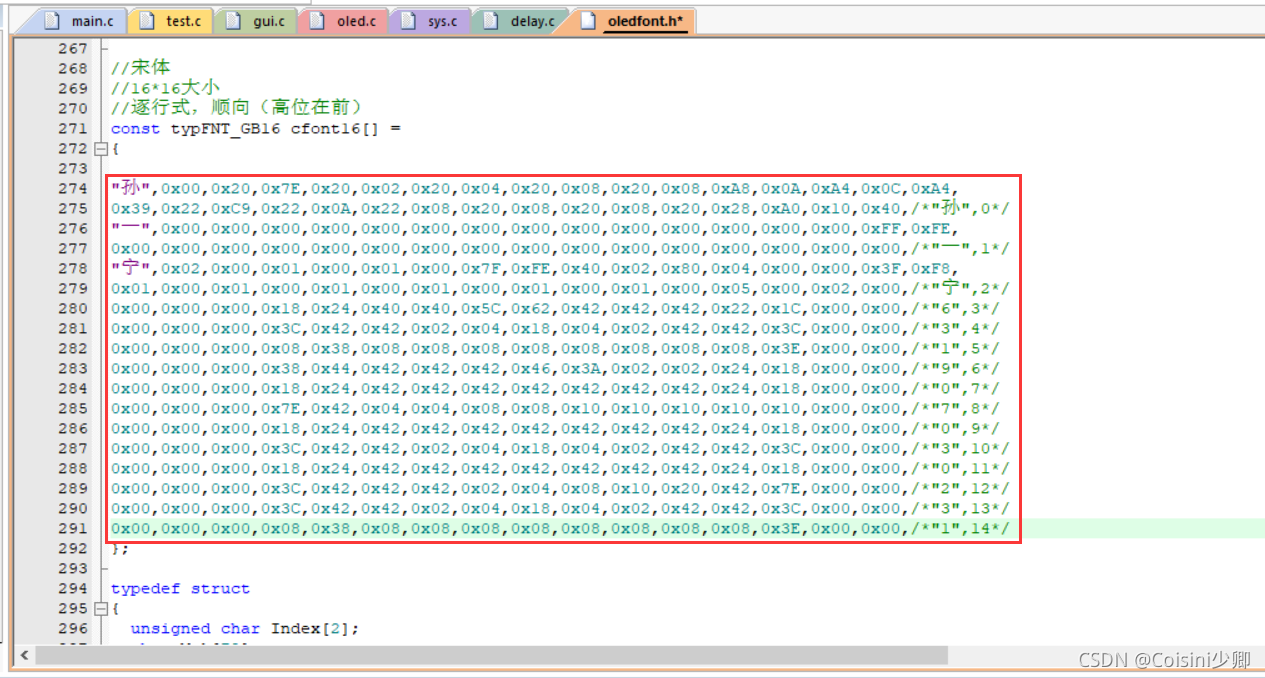Image resolution: width=1265 pixels, height=678 pixels.
Task: Click the value 0x5C on line 280
Action: 480,308
